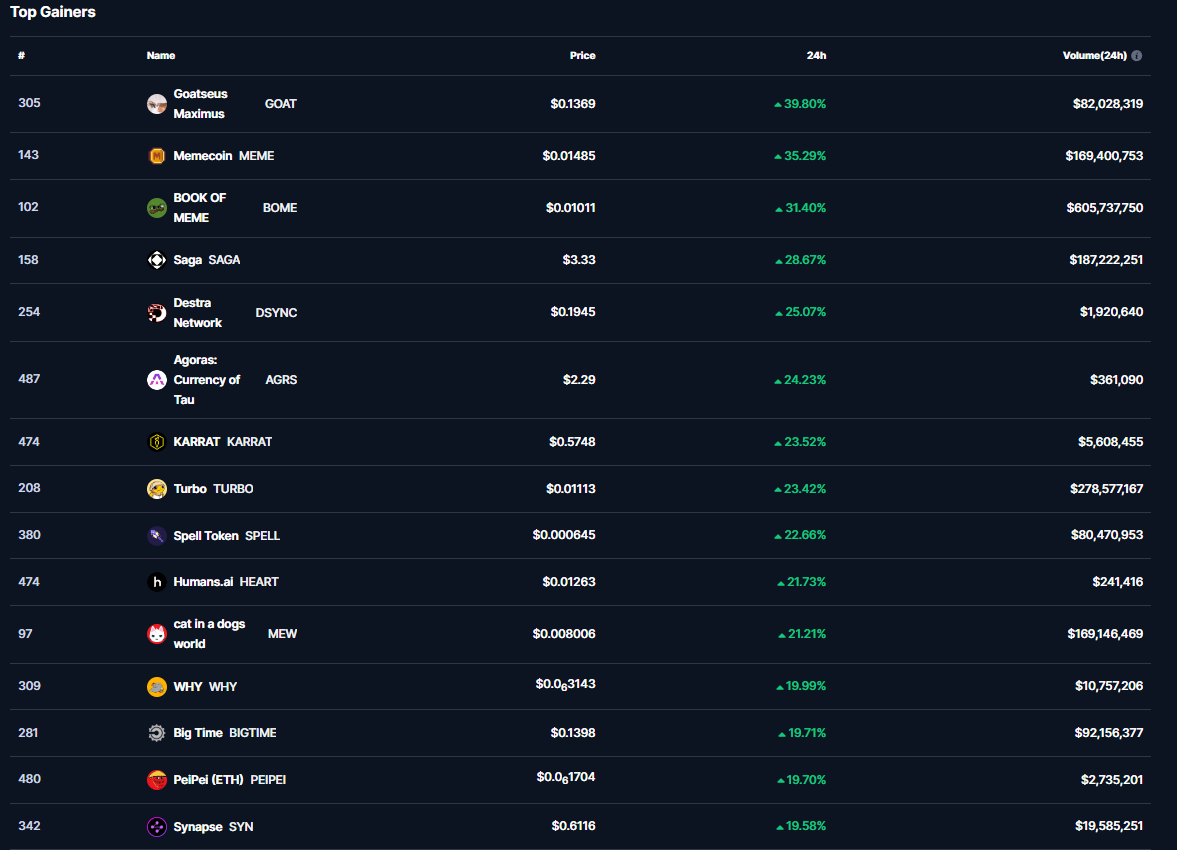Open the Destra Network coin page

[x=197, y=312]
